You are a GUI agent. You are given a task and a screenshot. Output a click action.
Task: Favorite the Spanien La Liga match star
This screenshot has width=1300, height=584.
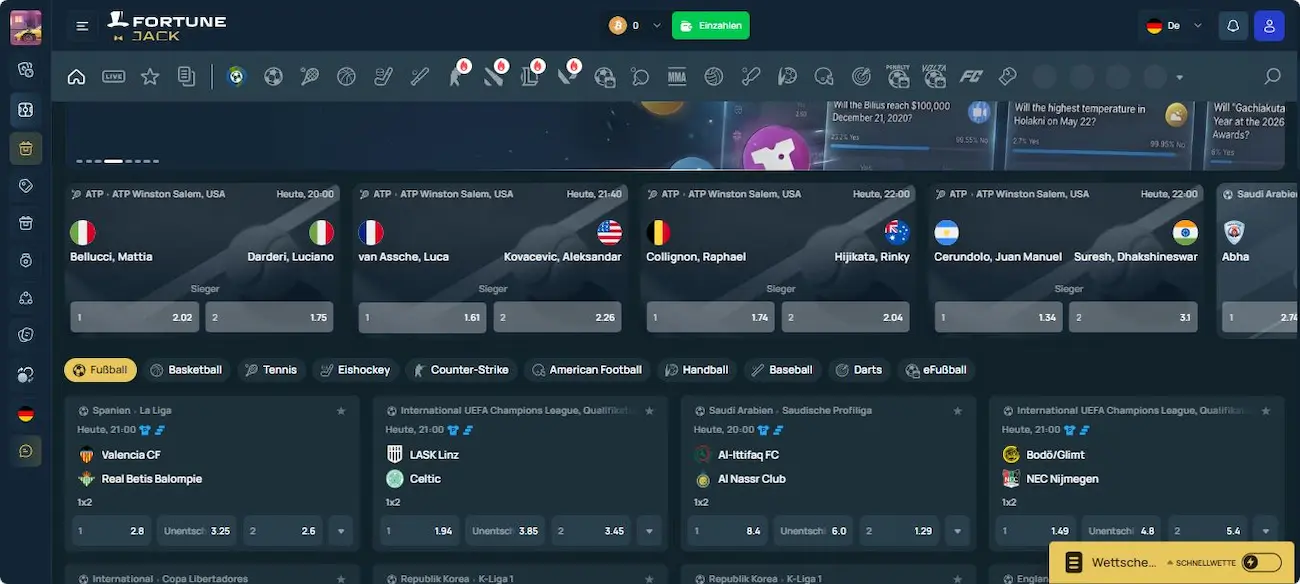(x=341, y=411)
